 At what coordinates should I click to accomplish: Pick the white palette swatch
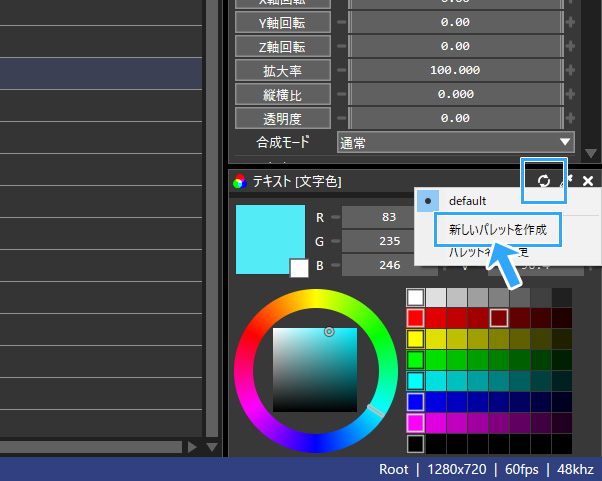click(415, 297)
